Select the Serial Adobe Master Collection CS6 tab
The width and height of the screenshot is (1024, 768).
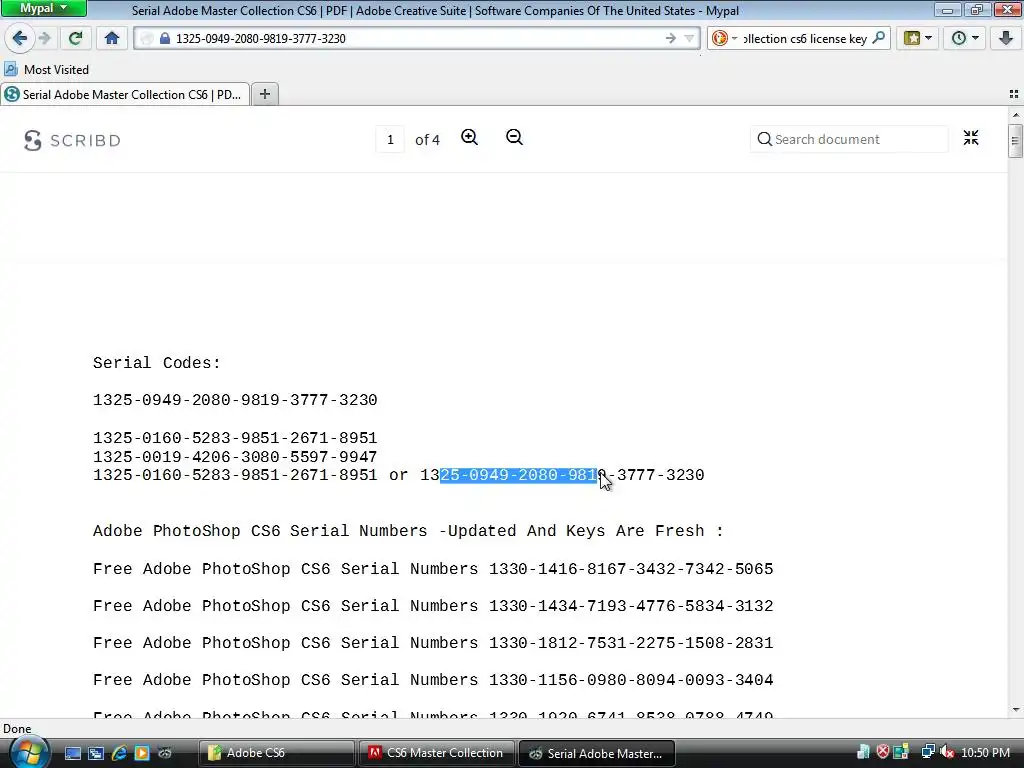pyautogui.click(x=125, y=95)
